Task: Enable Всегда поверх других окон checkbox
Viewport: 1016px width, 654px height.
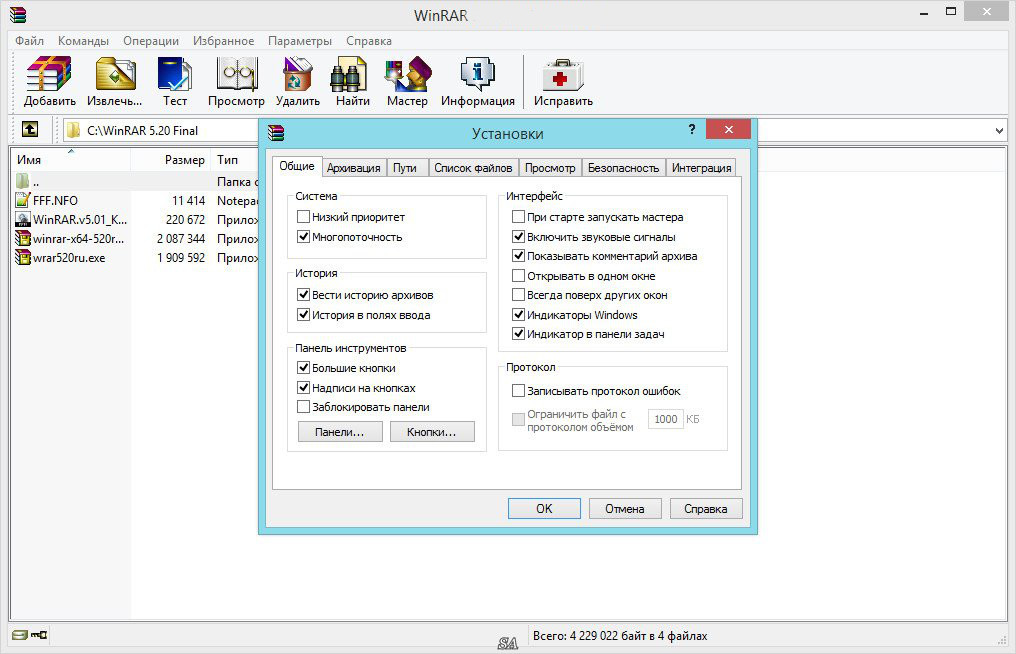Action: [518, 295]
